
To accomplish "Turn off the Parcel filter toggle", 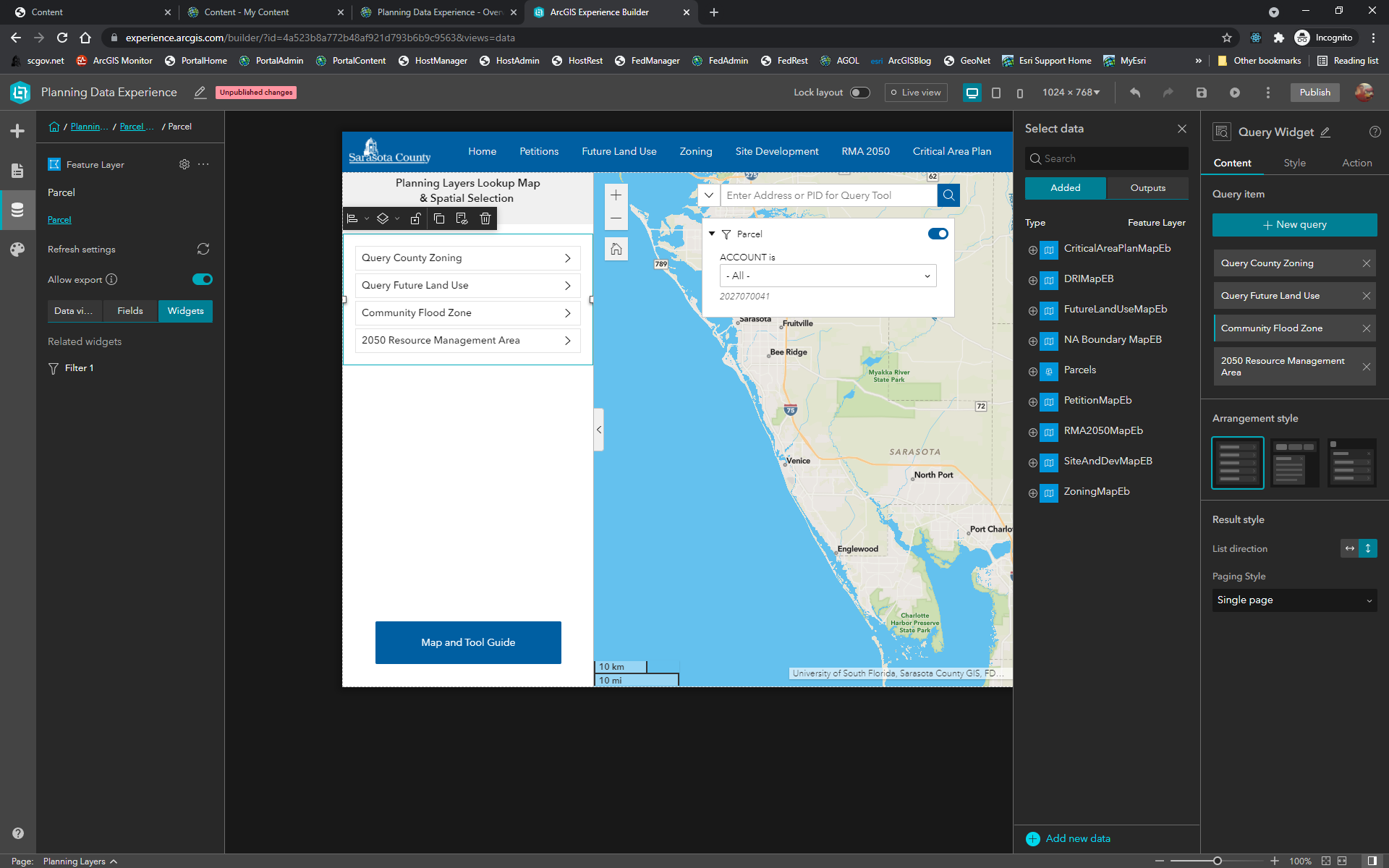I will (938, 234).
